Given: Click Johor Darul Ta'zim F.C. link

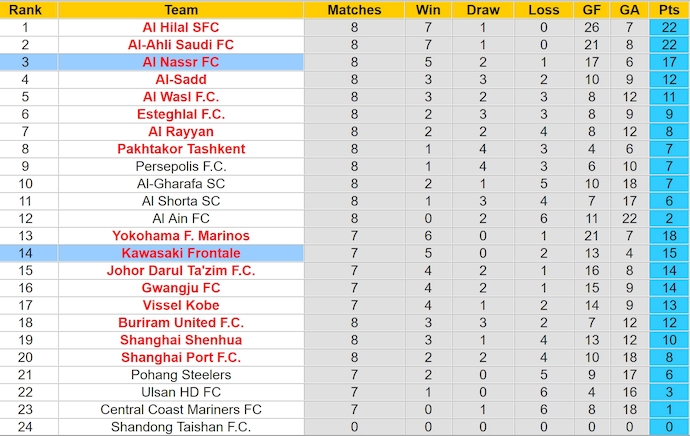Looking at the screenshot, I should pos(180,270).
